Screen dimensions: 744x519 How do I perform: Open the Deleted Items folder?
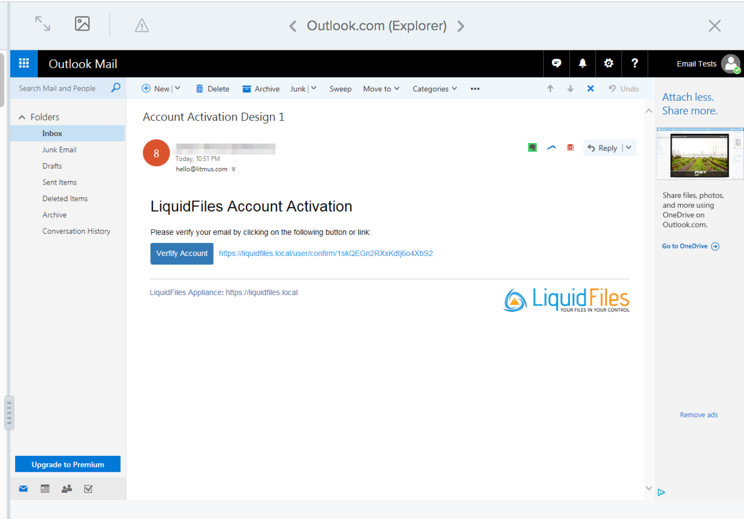67,198
